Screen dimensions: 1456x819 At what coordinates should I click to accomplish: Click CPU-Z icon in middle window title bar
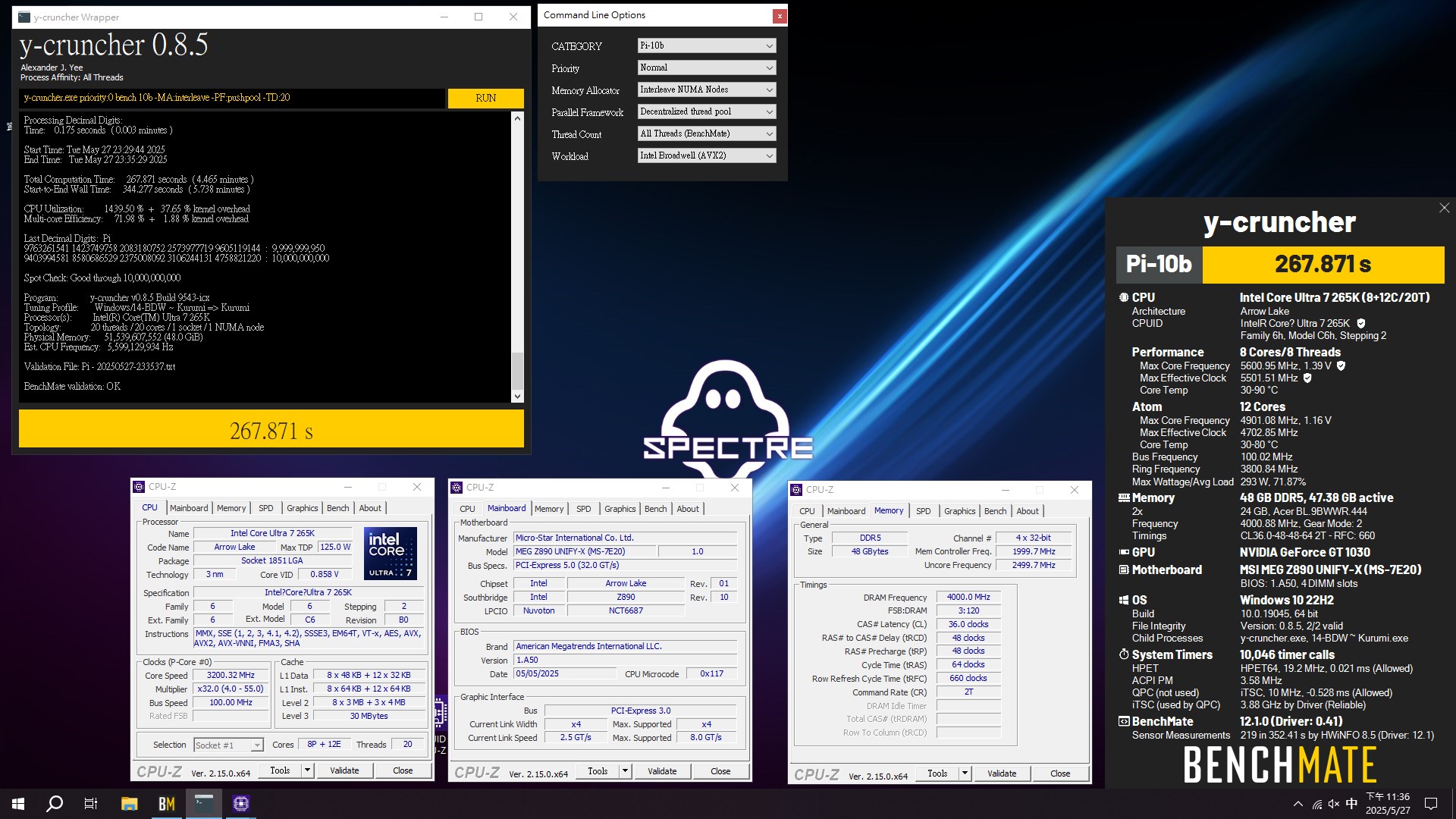point(457,488)
